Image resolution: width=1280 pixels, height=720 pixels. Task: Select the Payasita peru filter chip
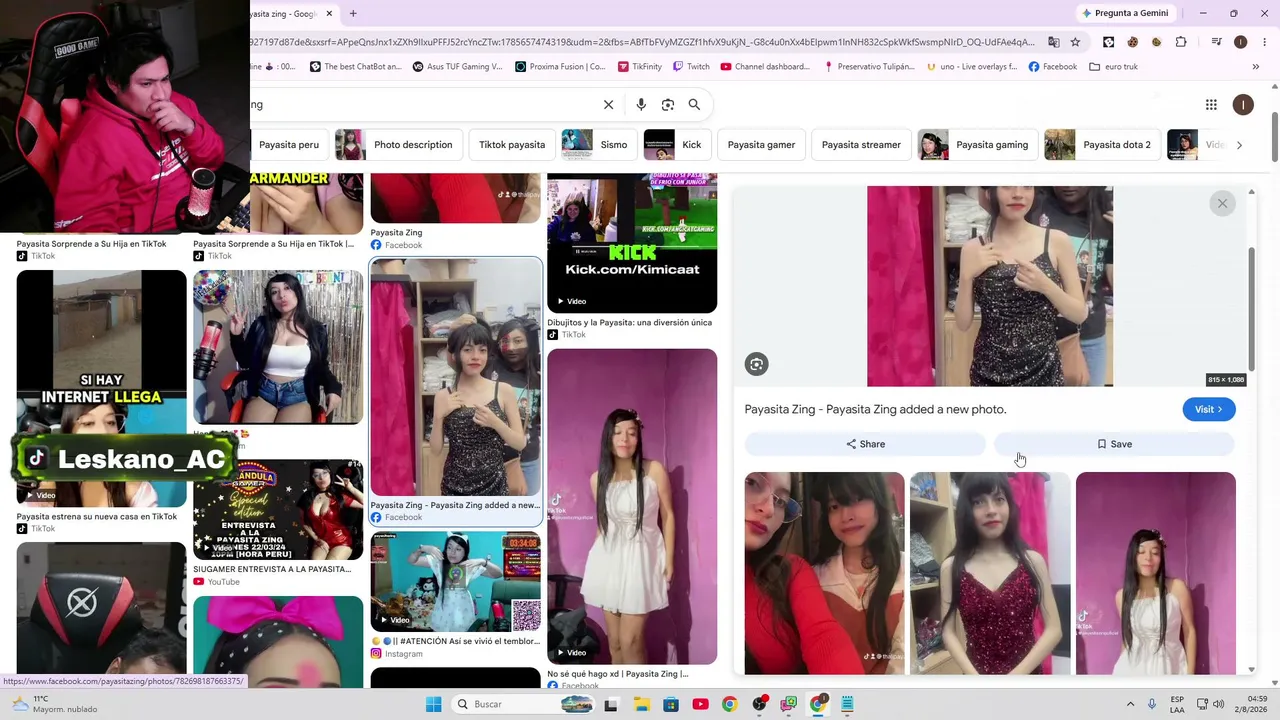pyautogui.click(x=288, y=145)
